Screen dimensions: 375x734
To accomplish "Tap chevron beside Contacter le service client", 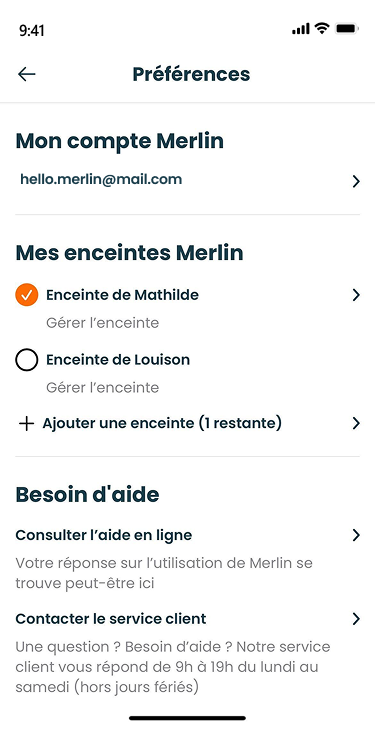I will [x=356, y=619].
